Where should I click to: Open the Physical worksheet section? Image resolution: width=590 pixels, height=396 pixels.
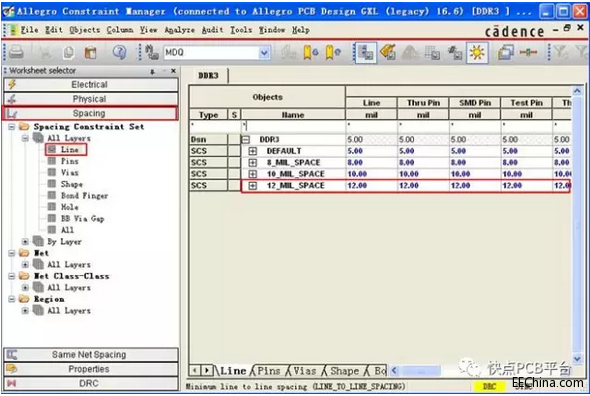pos(91,99)
